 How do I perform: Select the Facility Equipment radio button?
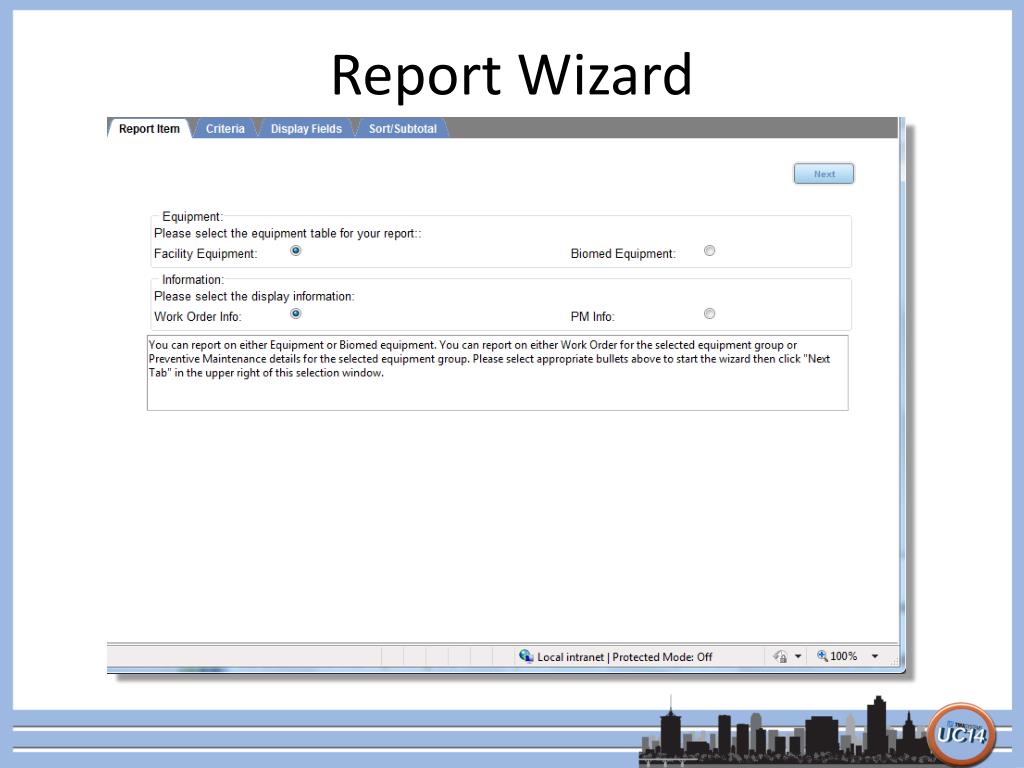296,251
